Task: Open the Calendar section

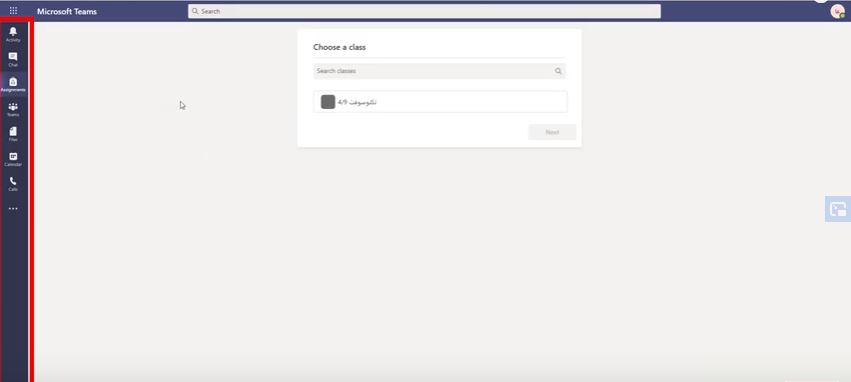Action: [13, 159]
